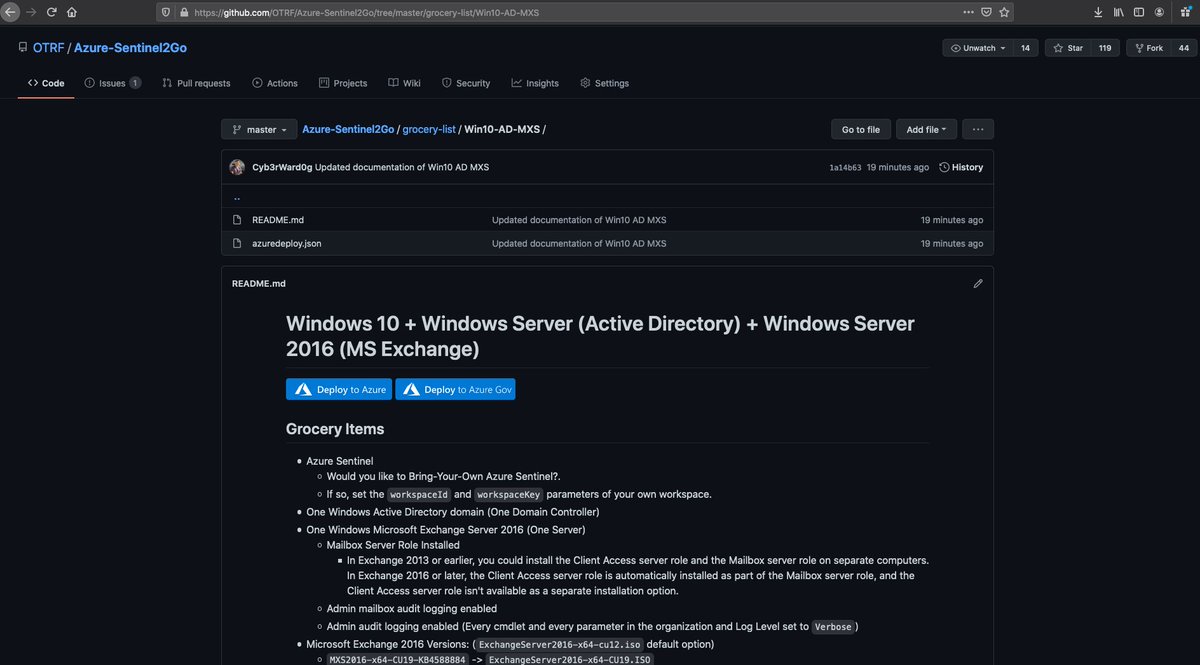Image resolution: width=1200 pixels, height=665 pixels.
Task: Open the Projects tab
Action: [x=343, y=83]
